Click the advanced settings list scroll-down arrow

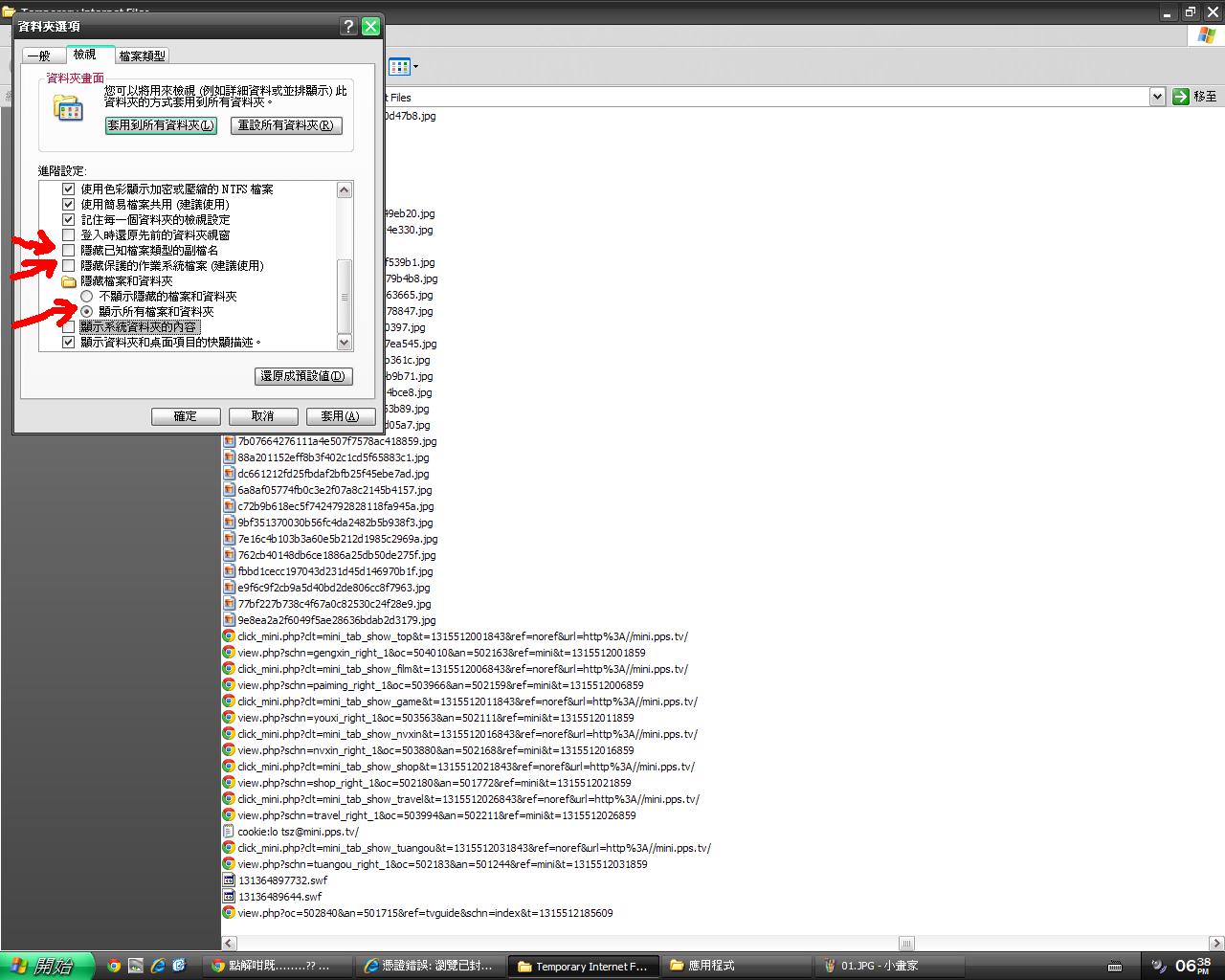345,343
